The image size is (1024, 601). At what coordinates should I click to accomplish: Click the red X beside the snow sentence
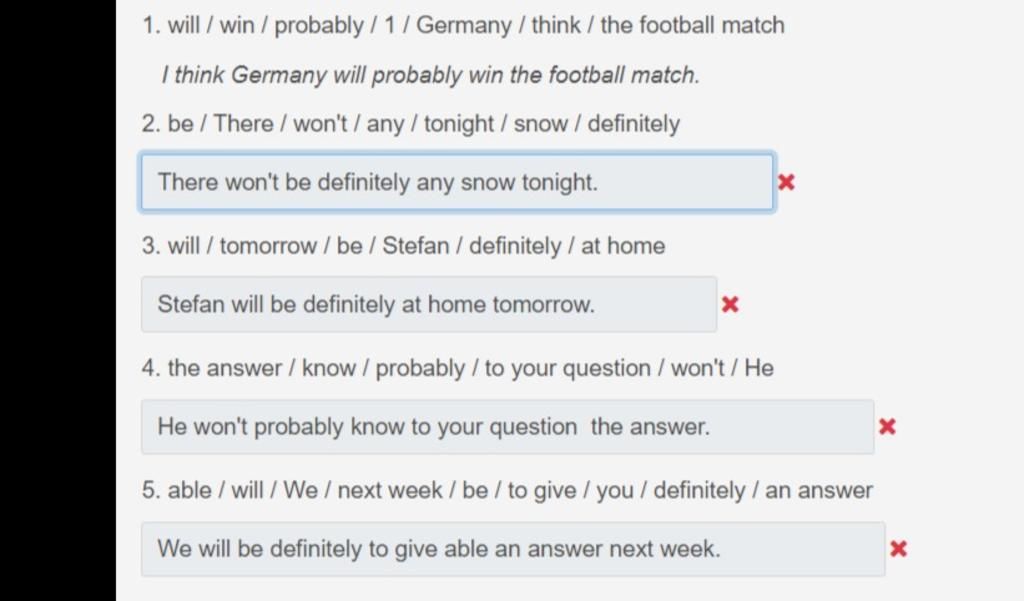point(786,182)
